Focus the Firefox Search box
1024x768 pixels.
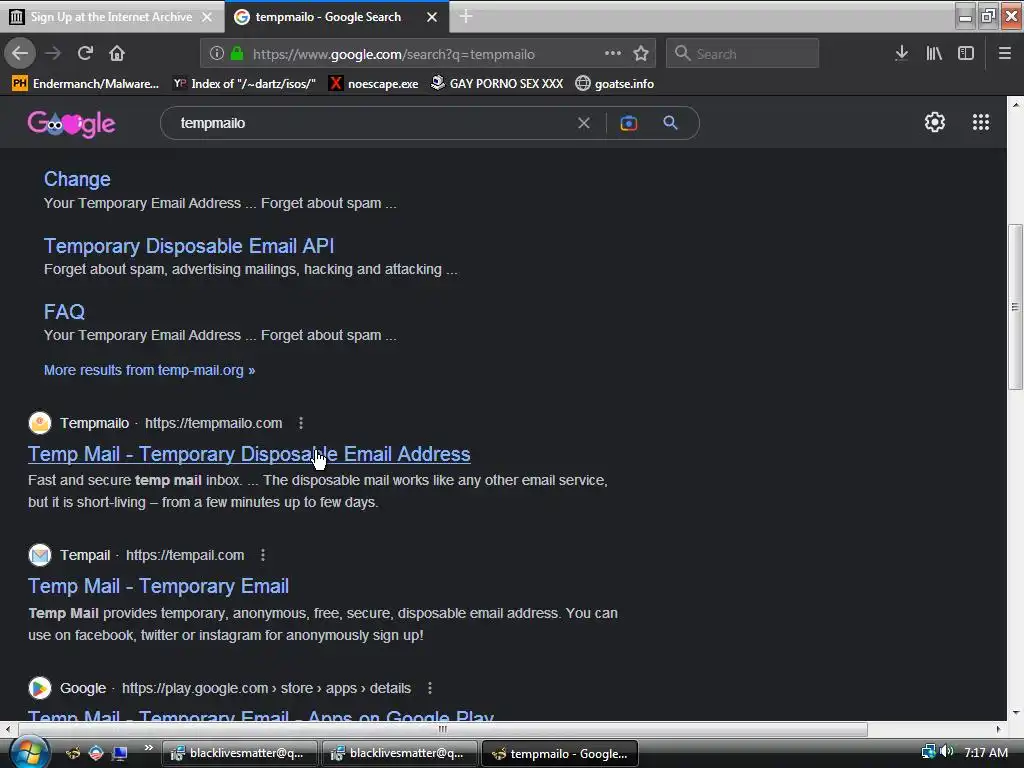point(743,53)
